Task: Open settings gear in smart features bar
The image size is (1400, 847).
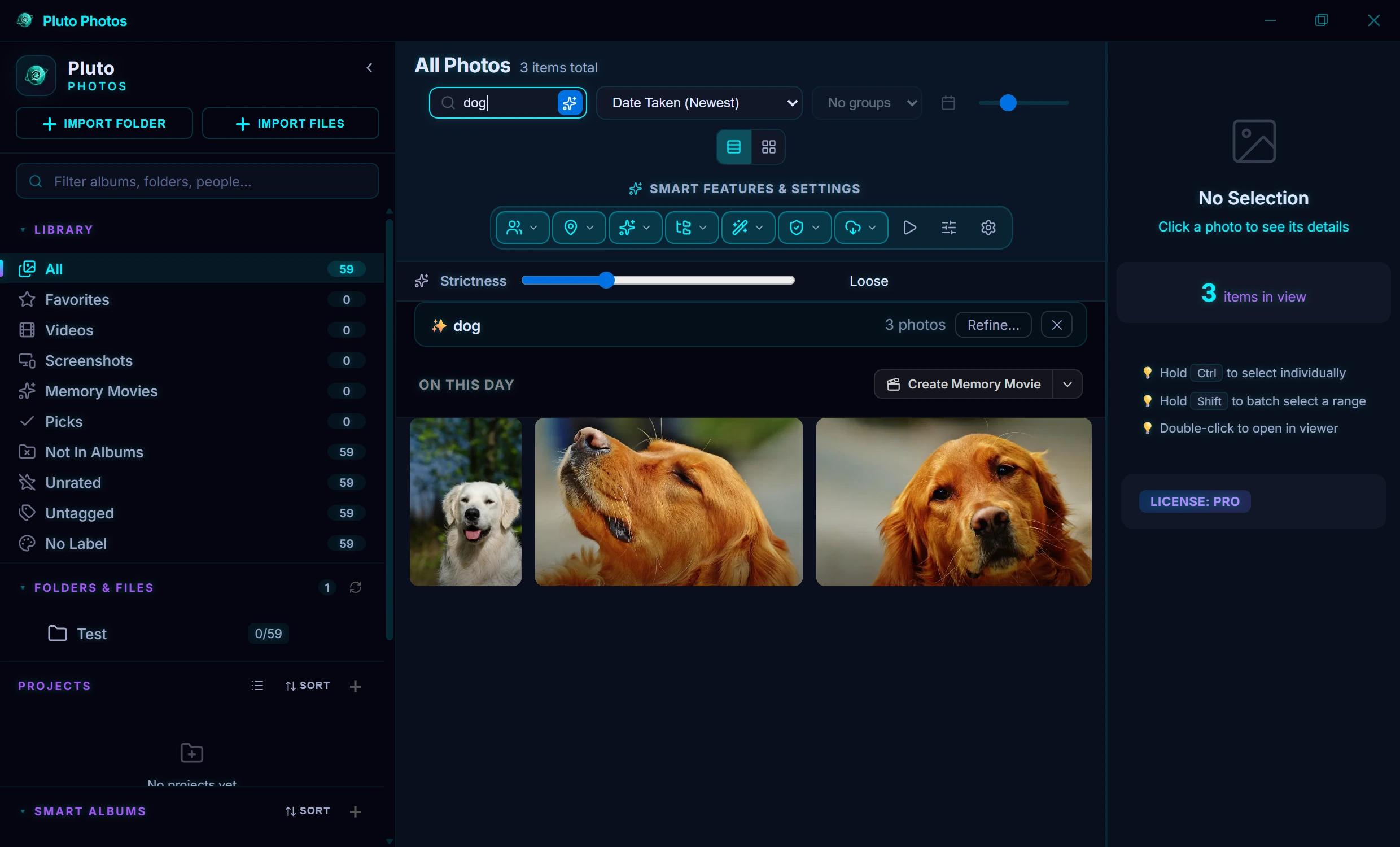Action: tap(988, 228)
